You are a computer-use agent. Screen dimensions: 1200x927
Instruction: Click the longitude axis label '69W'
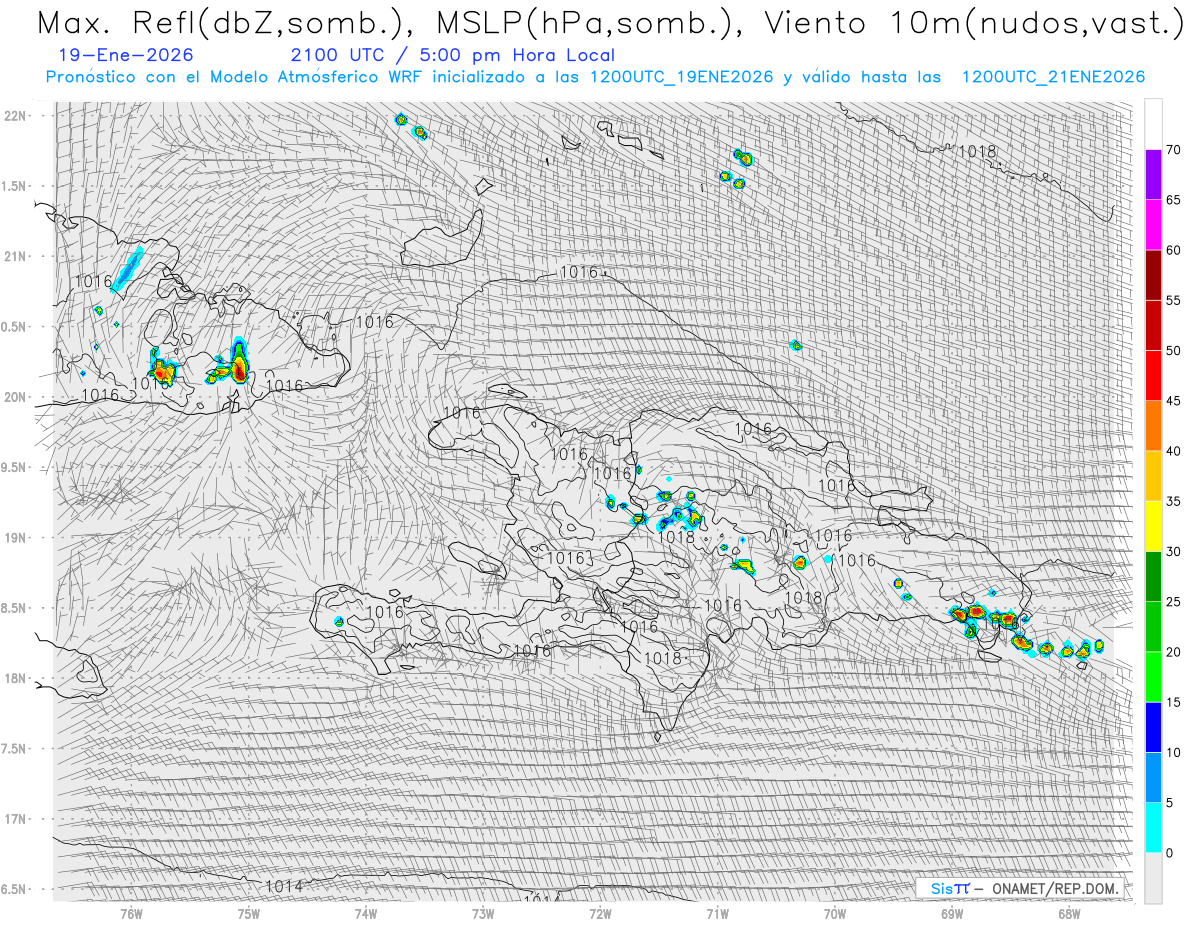click(x=951, y=913)
